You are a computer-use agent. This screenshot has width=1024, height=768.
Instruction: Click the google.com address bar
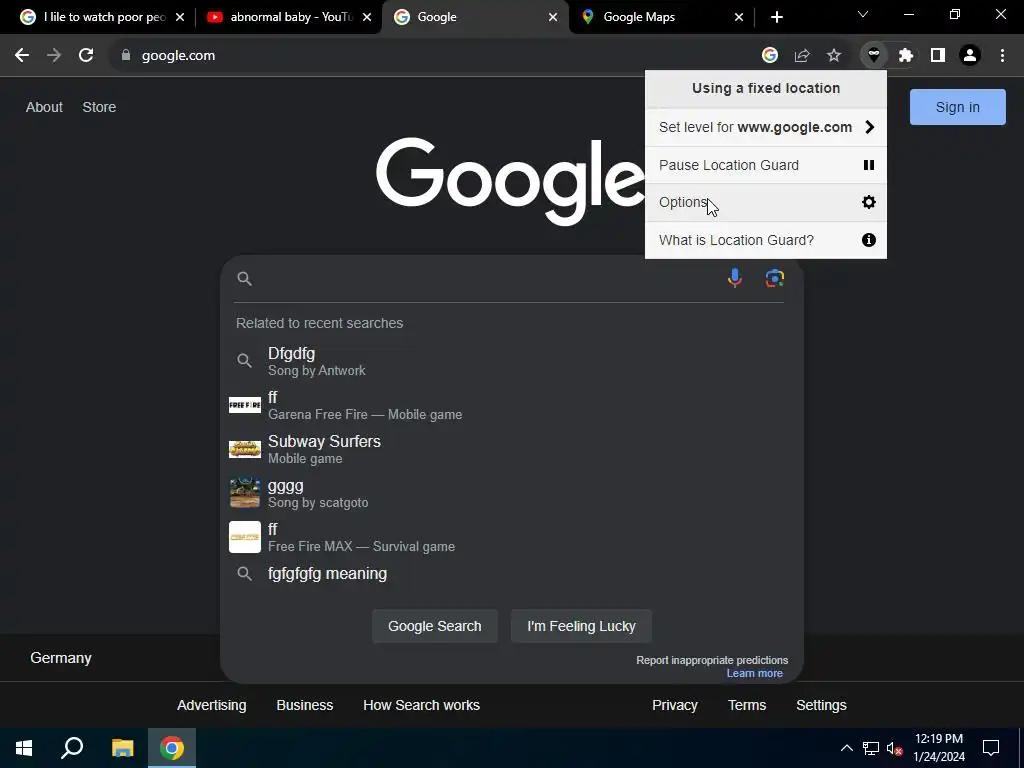coord(431,56)
